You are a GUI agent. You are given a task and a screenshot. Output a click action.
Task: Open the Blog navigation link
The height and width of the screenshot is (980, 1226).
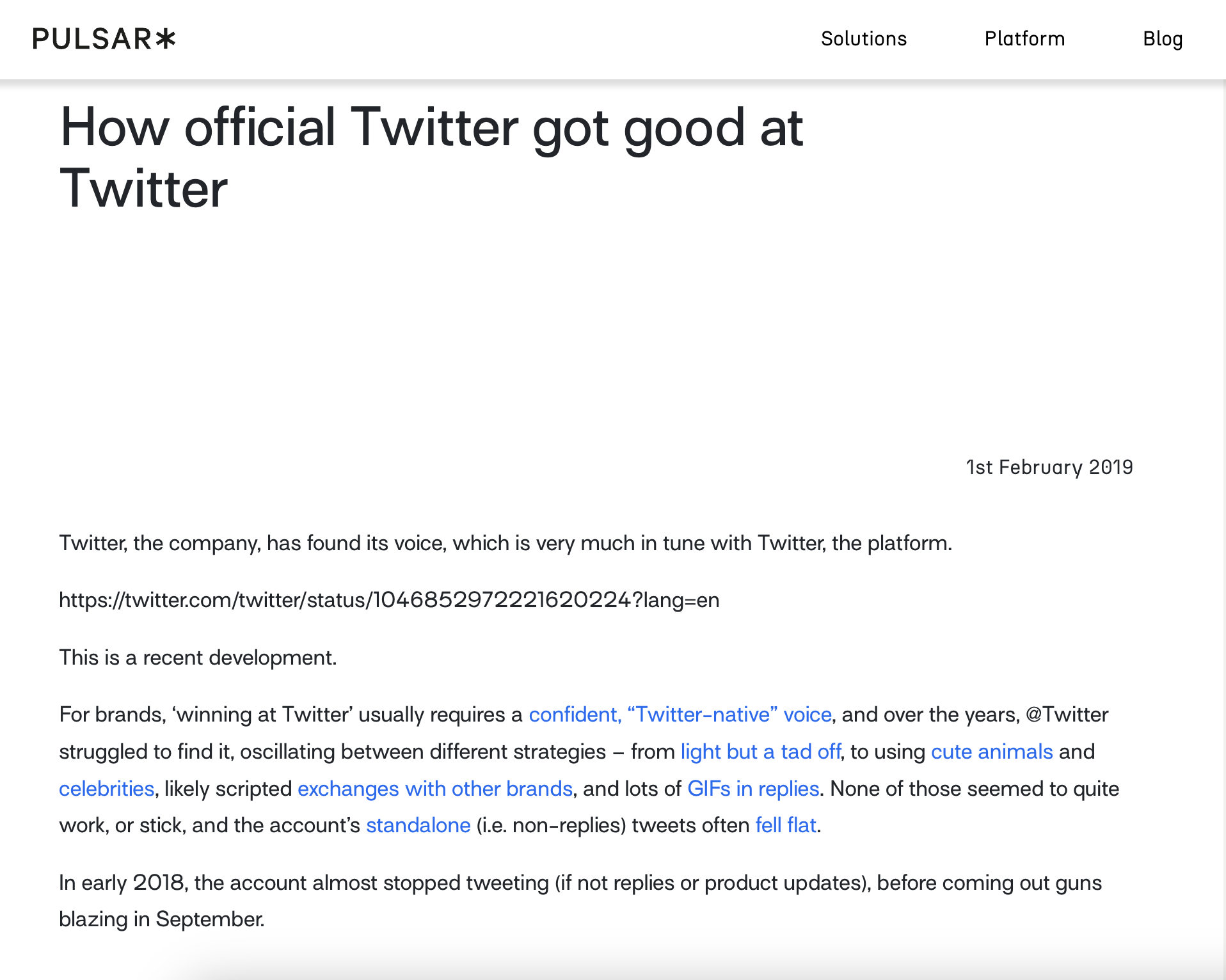click(1162, 39)
